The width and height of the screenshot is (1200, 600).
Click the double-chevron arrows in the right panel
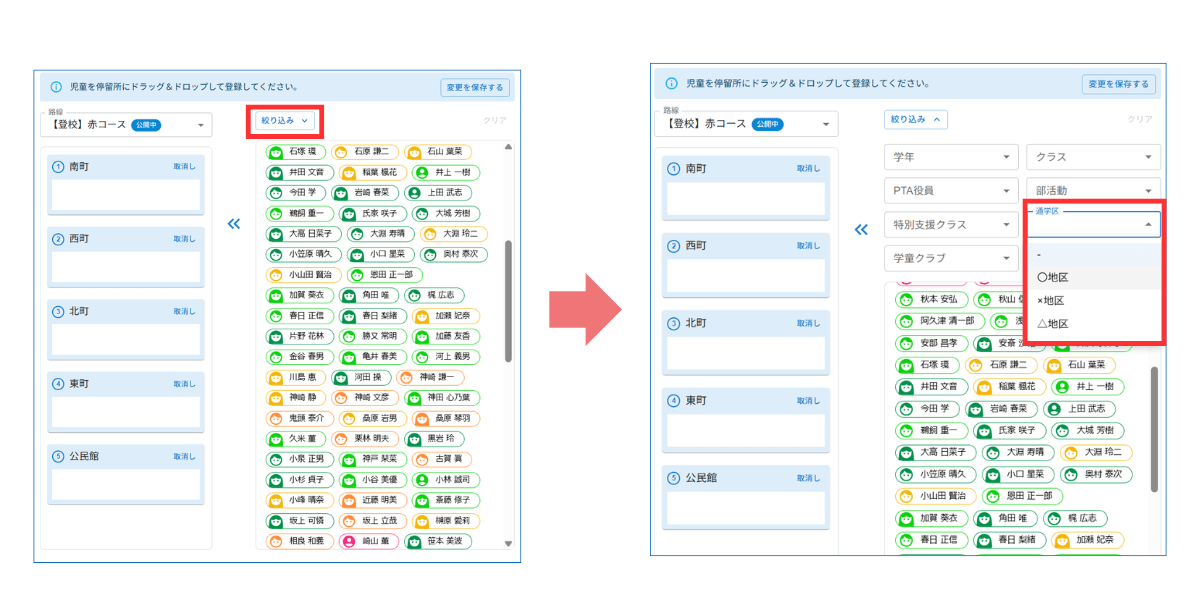(861, 230)
